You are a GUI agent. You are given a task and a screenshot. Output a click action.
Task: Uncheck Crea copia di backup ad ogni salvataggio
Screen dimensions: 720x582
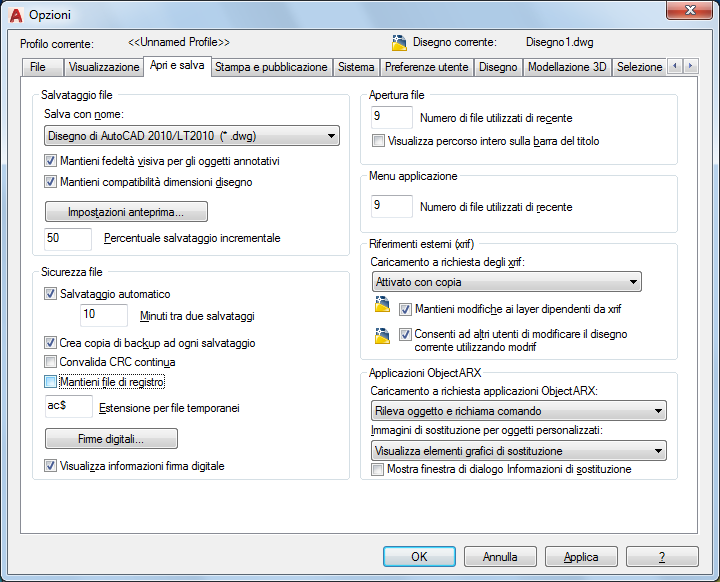[50, 343]
